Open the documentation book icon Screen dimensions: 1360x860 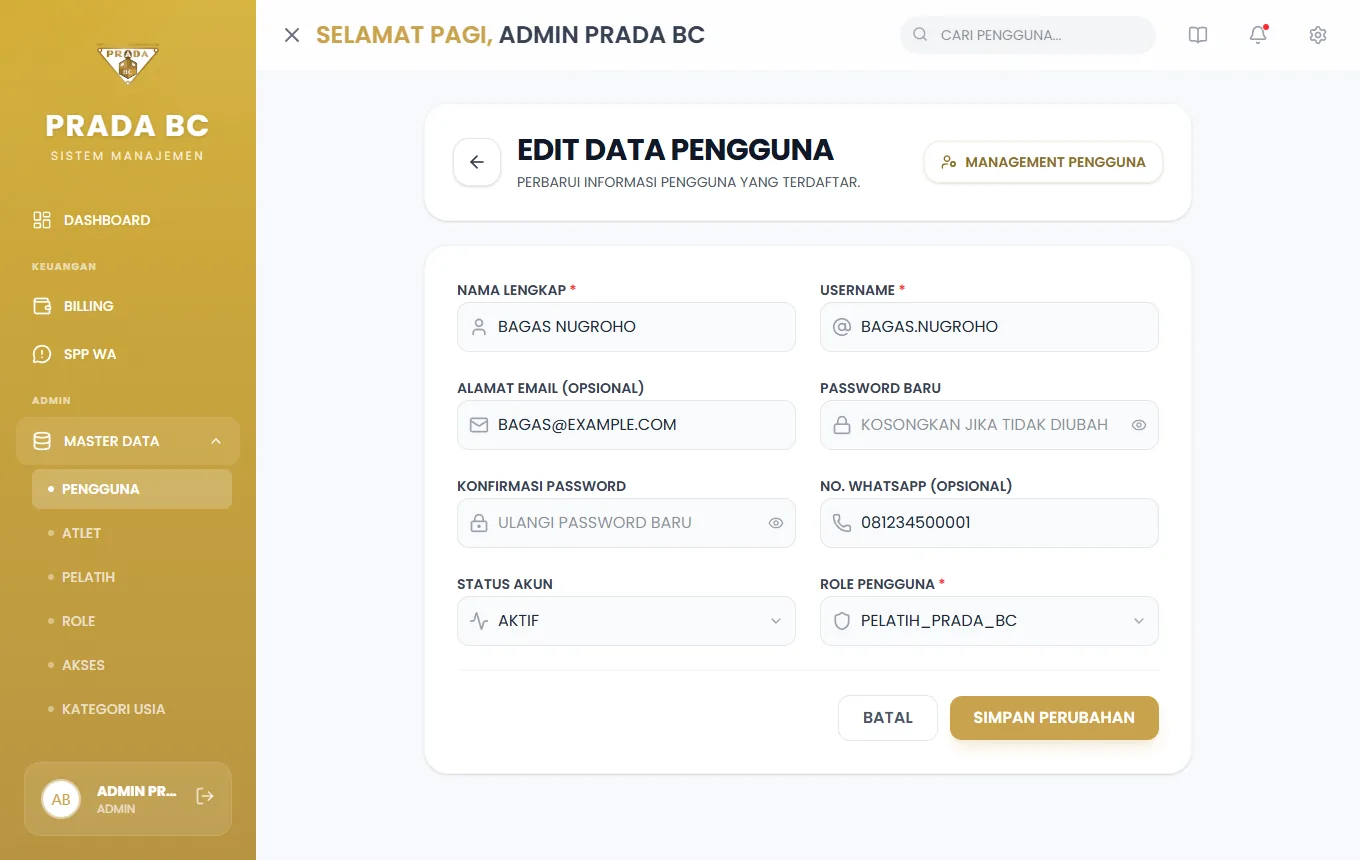tap(1198, 35)
